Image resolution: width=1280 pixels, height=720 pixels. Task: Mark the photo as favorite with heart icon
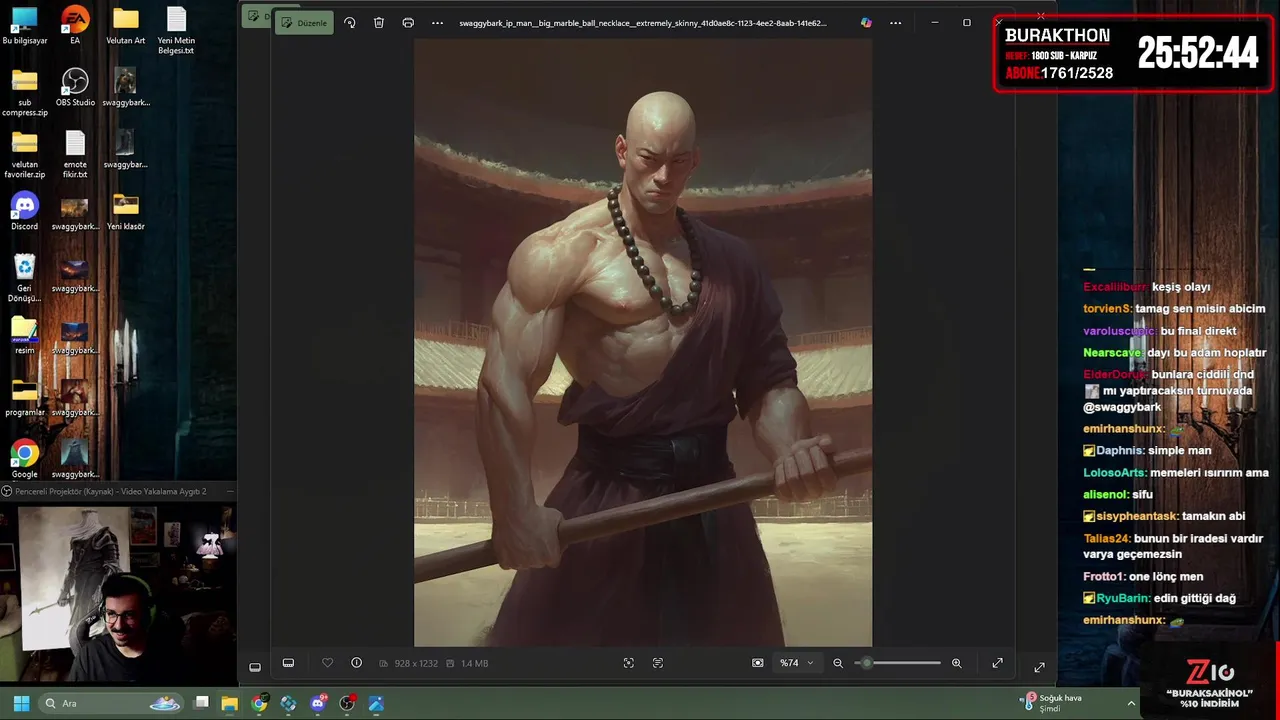[x=327, y=663]
